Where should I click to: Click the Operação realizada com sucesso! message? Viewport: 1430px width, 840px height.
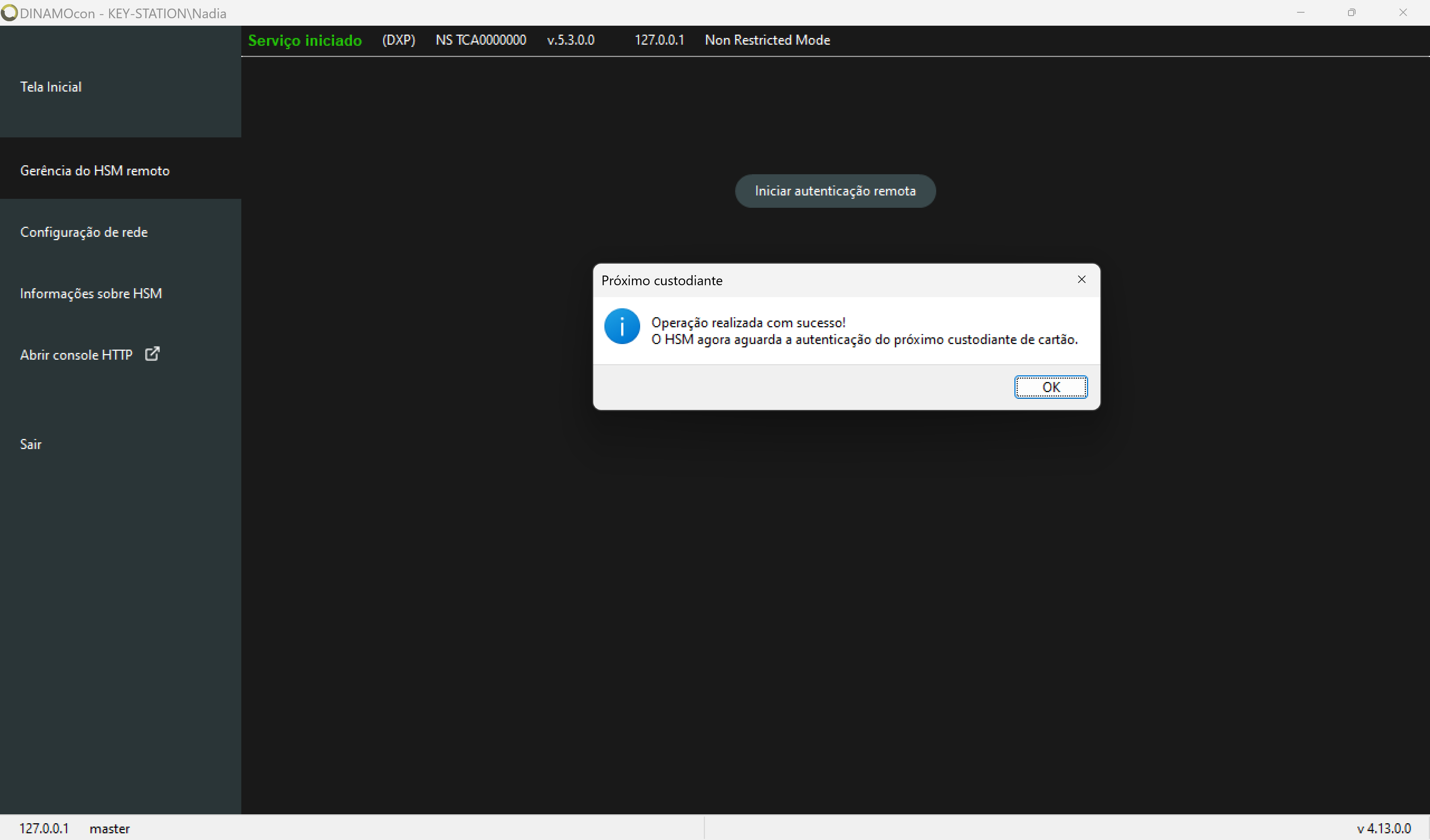(748, 323)
